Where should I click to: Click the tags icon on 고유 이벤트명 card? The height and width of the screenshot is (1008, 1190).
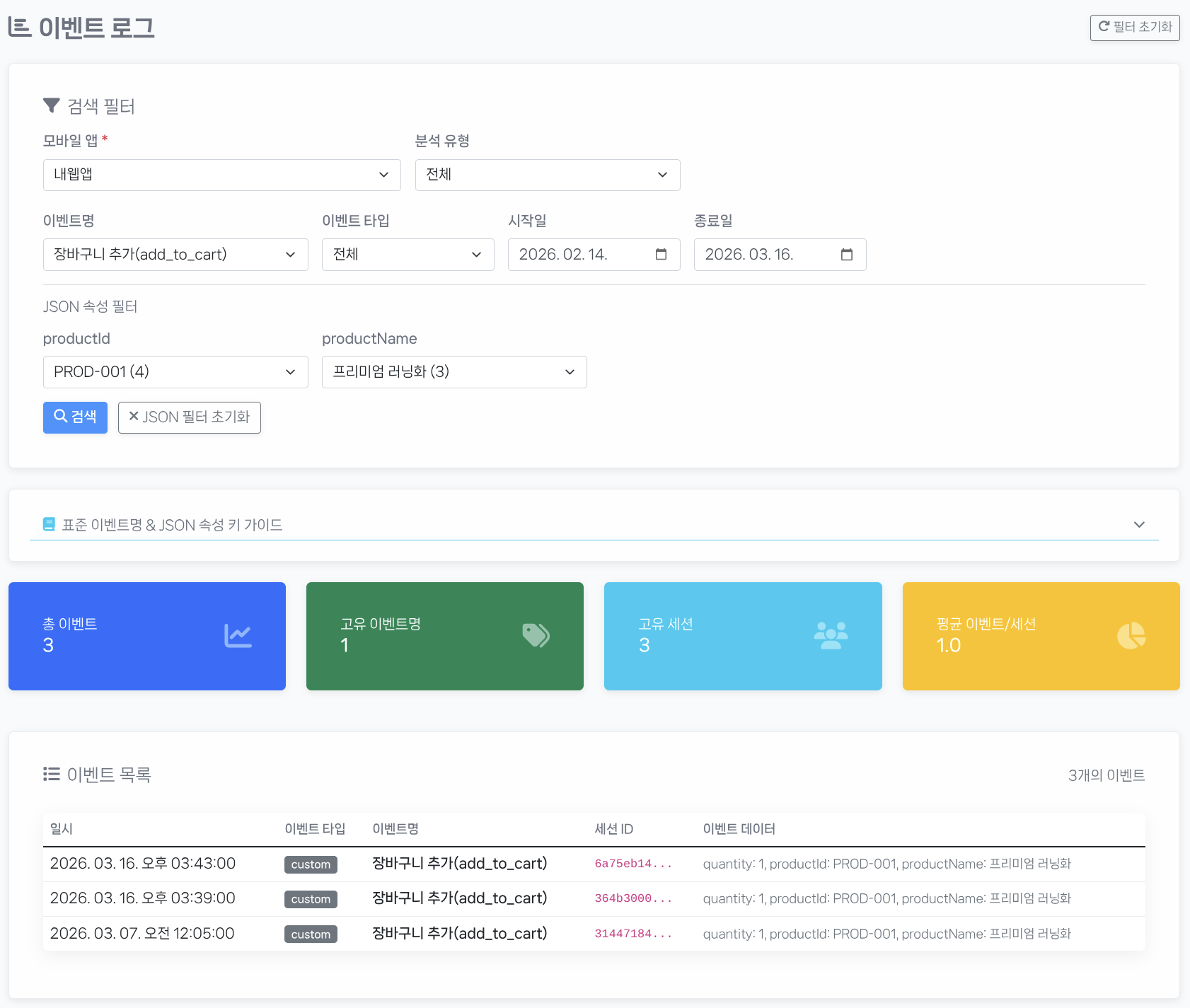[x=536, y=635]
